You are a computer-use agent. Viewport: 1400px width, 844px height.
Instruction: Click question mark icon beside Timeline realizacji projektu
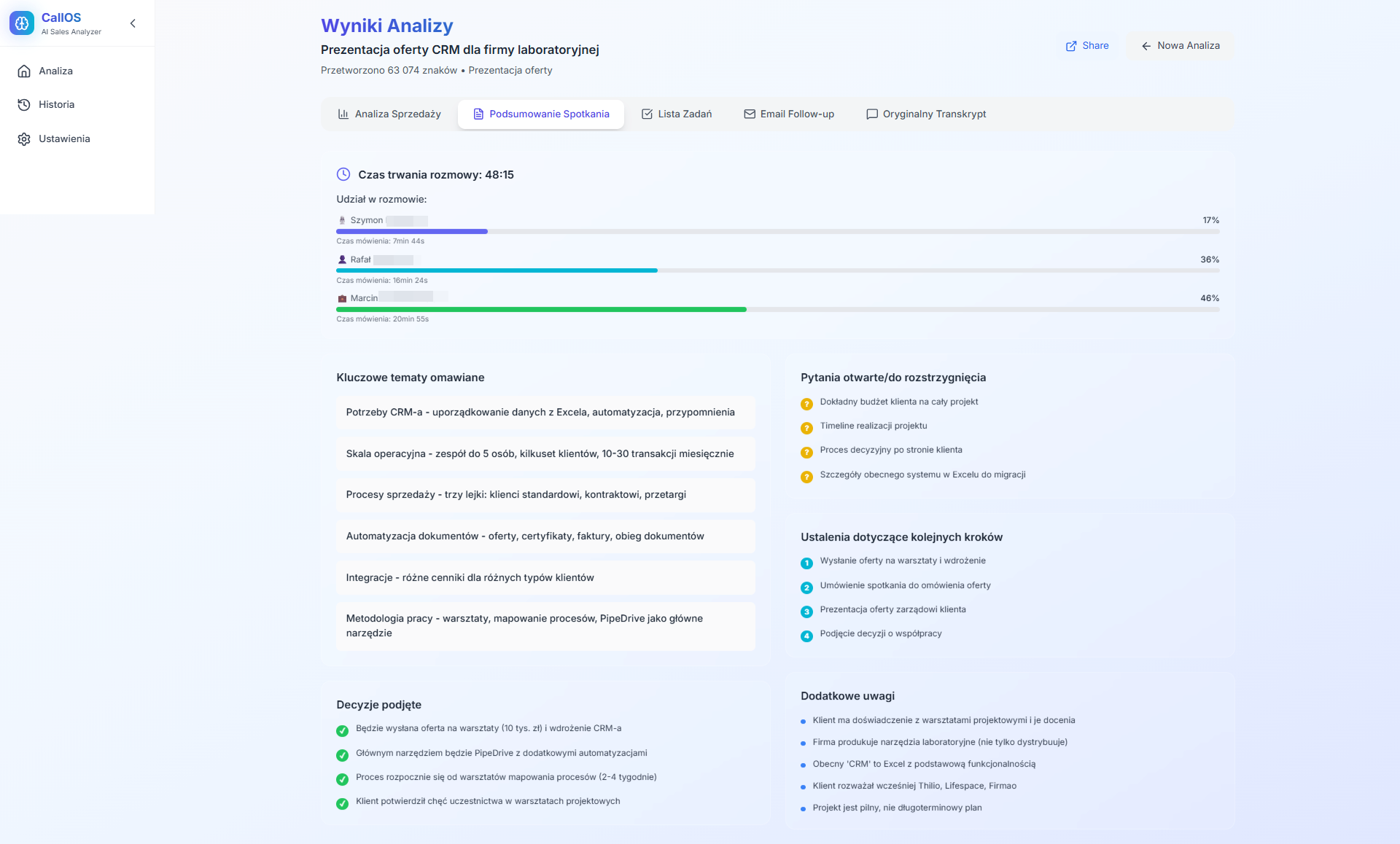pos(806,428)
